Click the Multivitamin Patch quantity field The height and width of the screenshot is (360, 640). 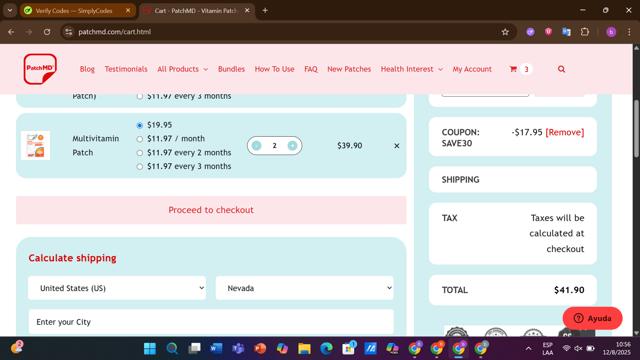274,145
